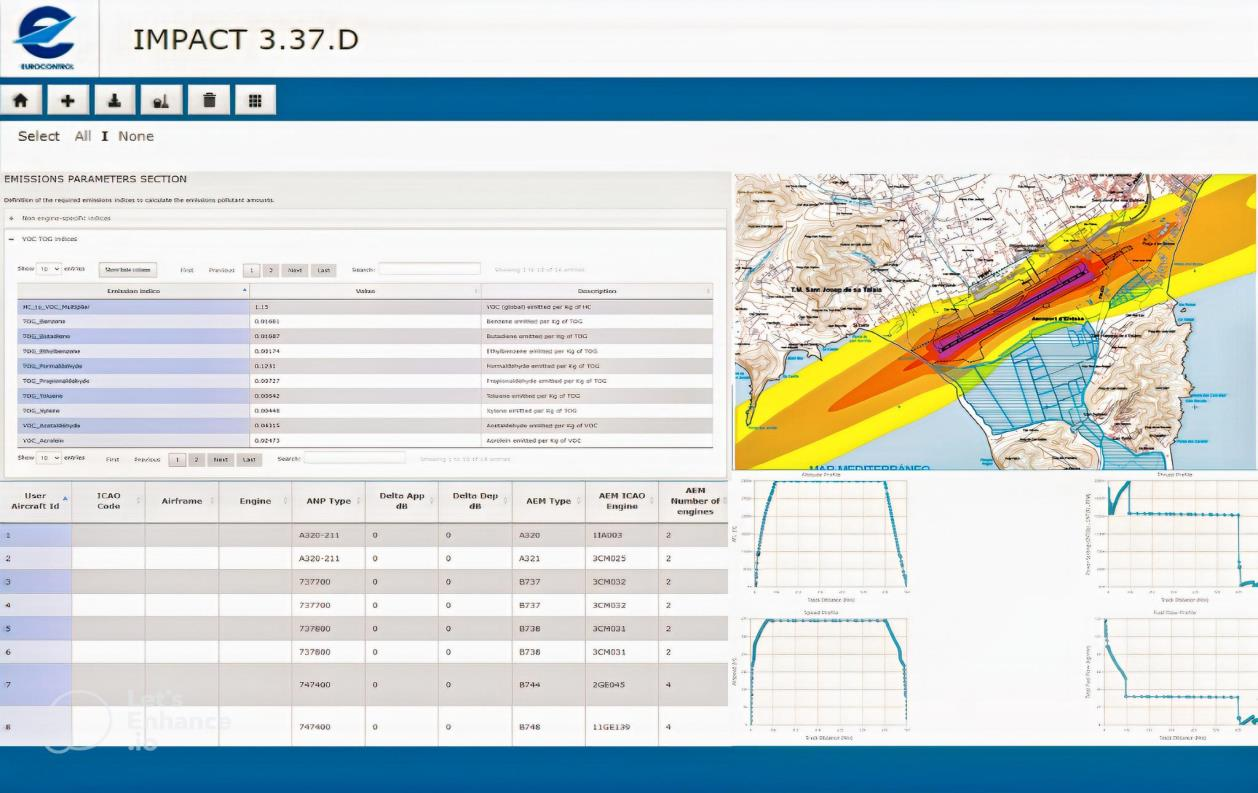Go to page 2 below the emission table

[196, 460]
